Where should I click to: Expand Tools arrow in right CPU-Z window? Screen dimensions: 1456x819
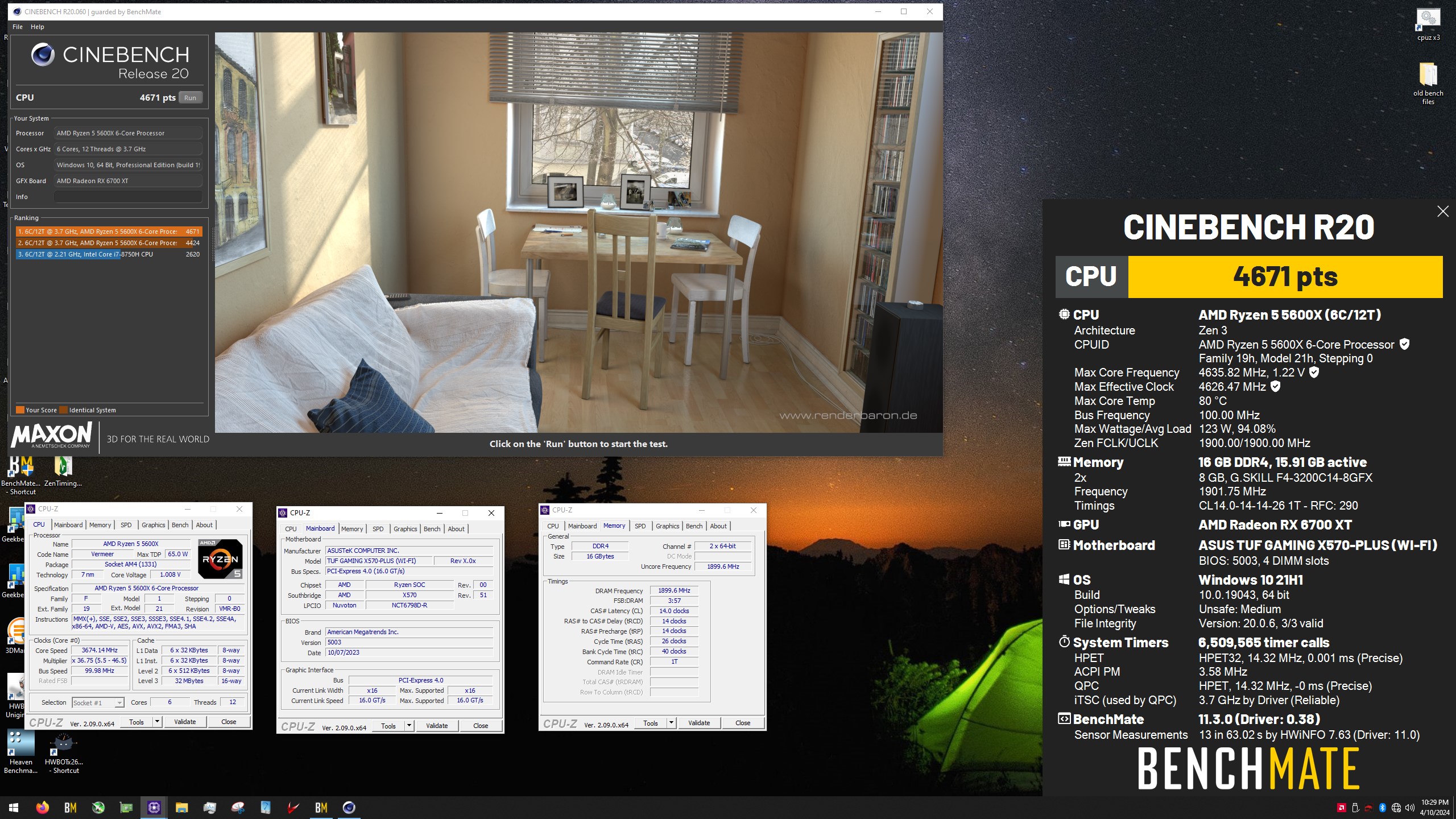[671, 723]
